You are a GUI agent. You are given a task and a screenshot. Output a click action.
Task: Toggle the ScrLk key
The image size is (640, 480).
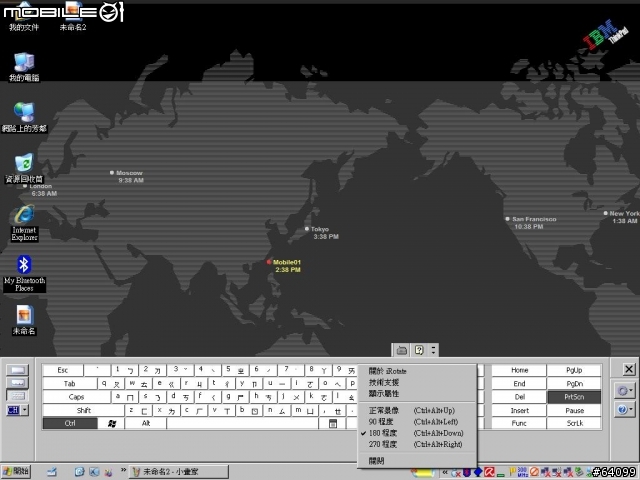click(x=574, y=423)
